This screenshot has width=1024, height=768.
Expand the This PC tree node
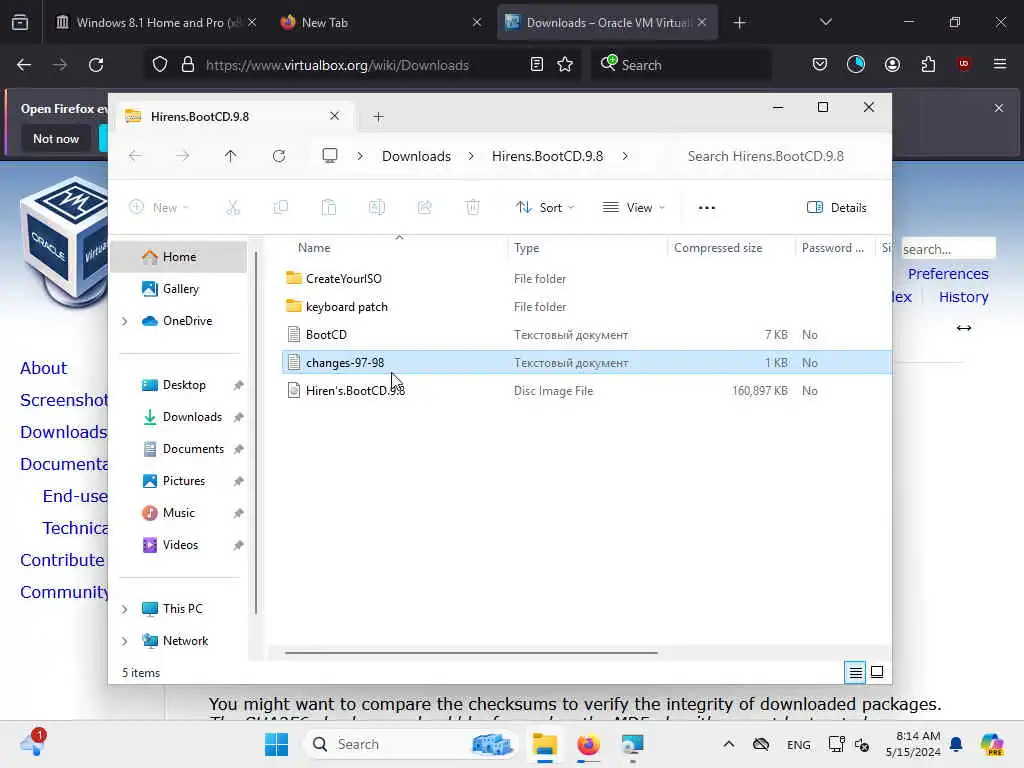point(125,609)
